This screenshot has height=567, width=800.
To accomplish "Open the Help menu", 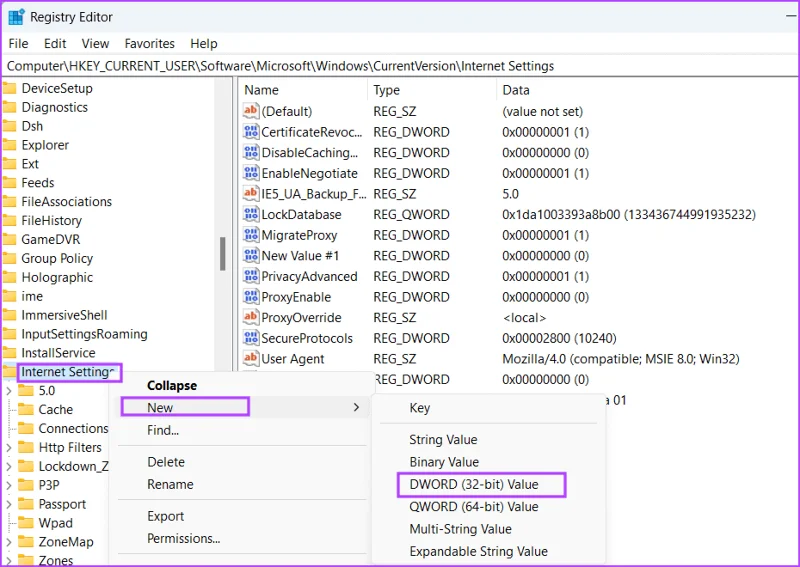I will (x=204, y=43).
